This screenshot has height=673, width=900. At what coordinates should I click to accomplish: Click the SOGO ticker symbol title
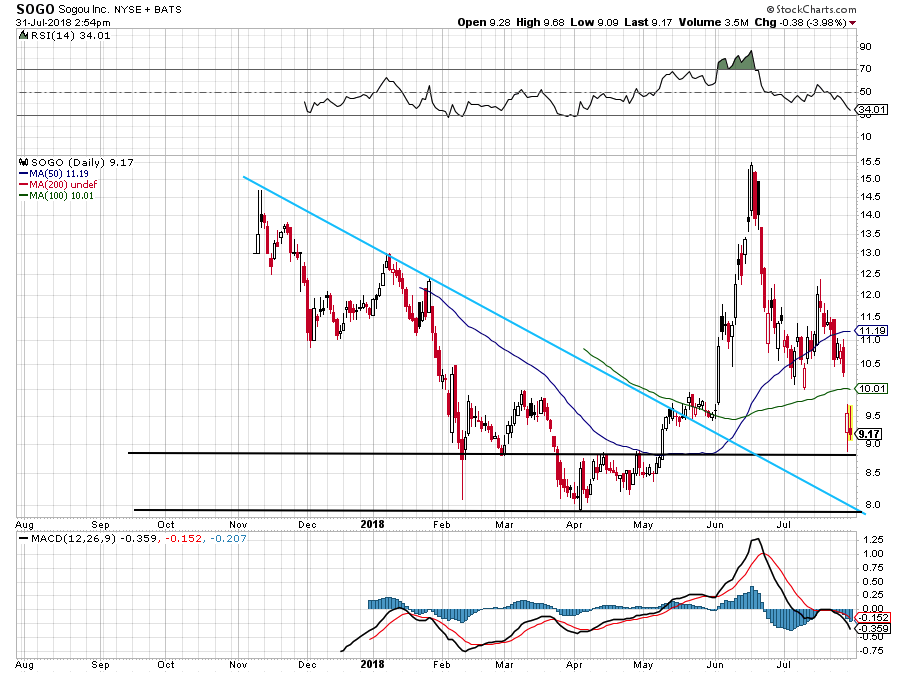coord(35,9)
